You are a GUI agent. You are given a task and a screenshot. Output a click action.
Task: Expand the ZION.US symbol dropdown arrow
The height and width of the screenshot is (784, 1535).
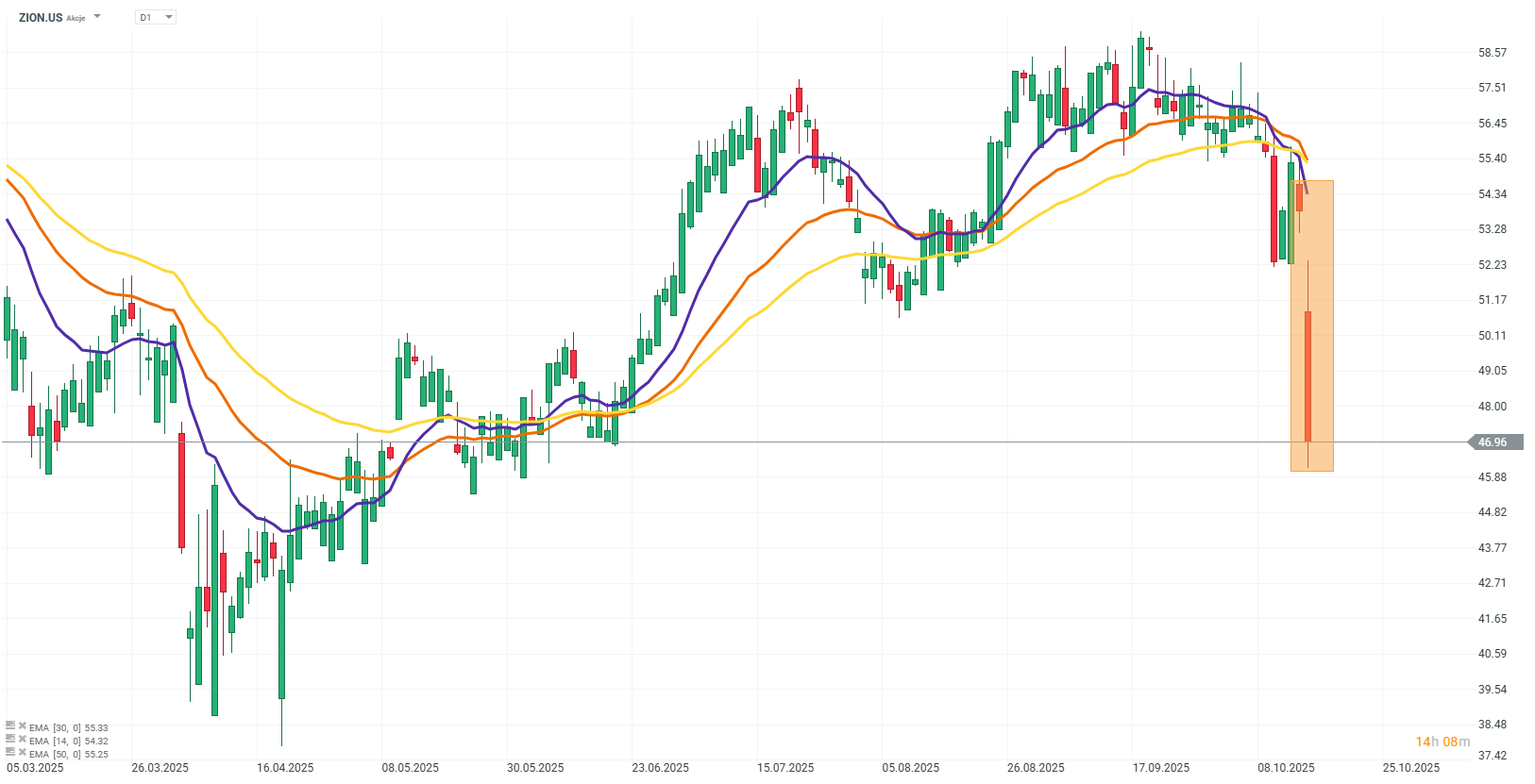point(97,17)
